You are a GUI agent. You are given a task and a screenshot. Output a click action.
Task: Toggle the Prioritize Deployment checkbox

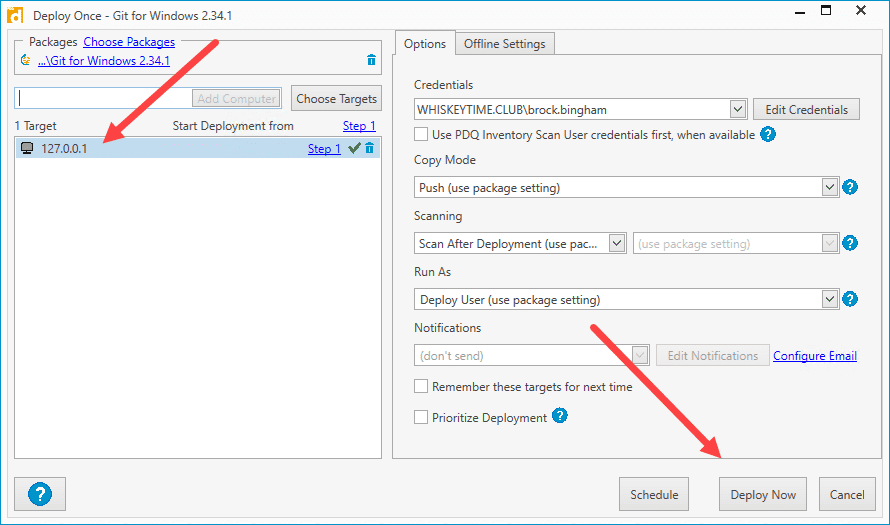pyautogui.click(x=421, y=417)
